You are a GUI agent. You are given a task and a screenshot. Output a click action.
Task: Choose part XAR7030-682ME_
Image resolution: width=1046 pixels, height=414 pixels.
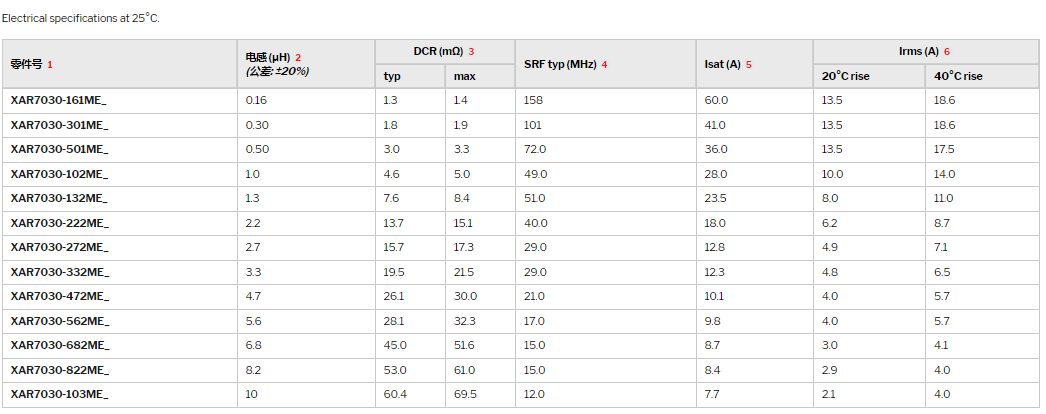click(x=59, y=345)
